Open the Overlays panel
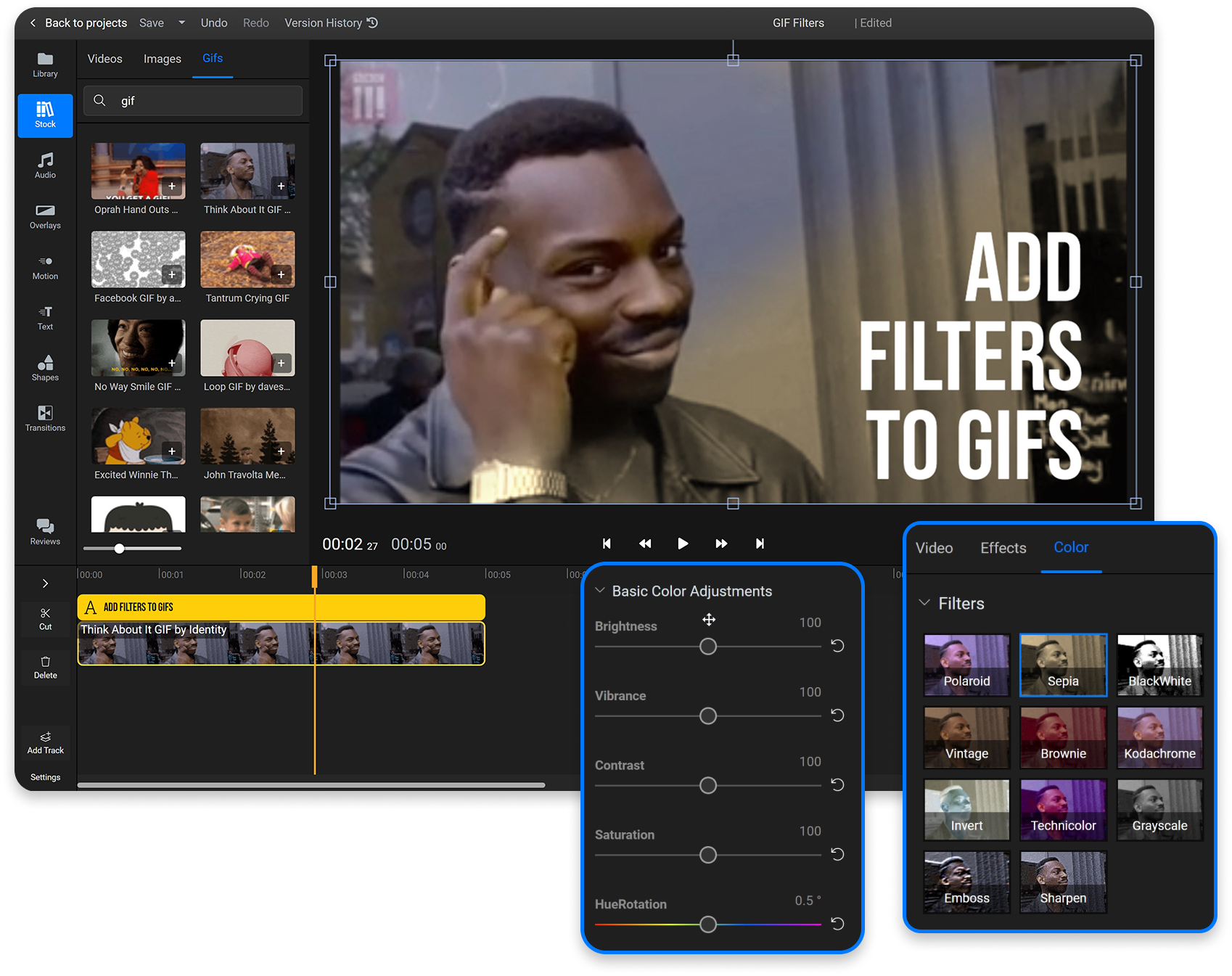 click(x=45, y=216)
